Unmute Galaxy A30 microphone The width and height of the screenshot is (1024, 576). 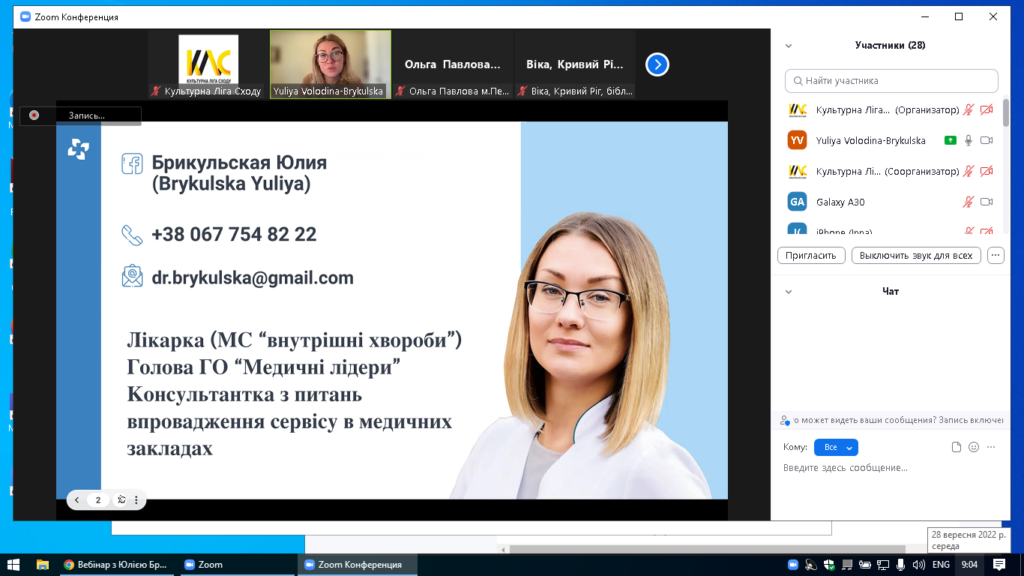pyautogui.click(x=968, y=202)
